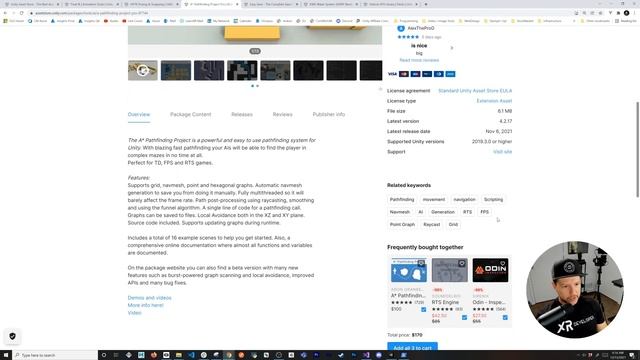640x360 pixels.
Task: Switch to the Publisher info tab
Action: point(329,114)
